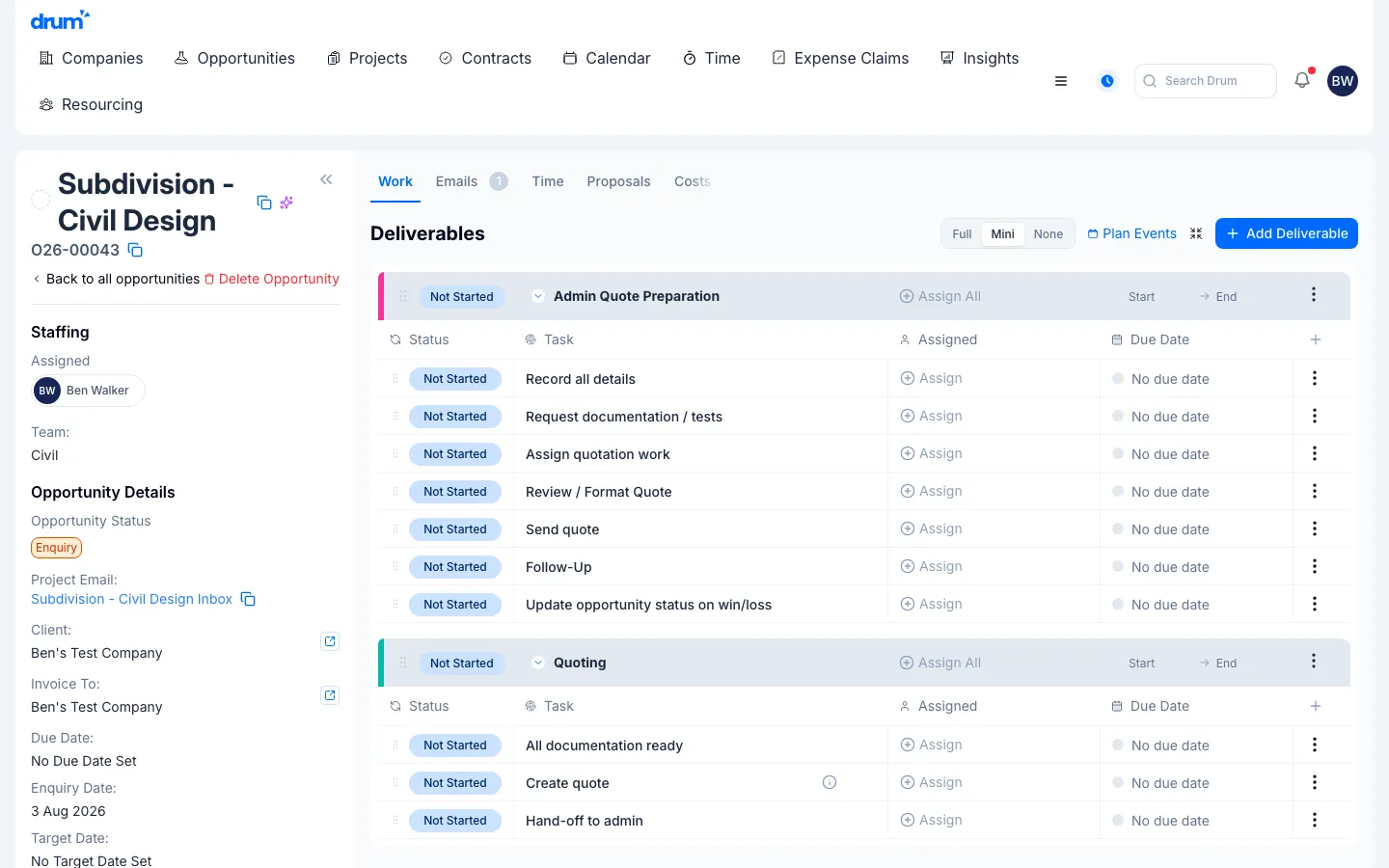Set due date for Review / Format Quote
Screen dimensions: 1389x868
tap(1160, 492)
